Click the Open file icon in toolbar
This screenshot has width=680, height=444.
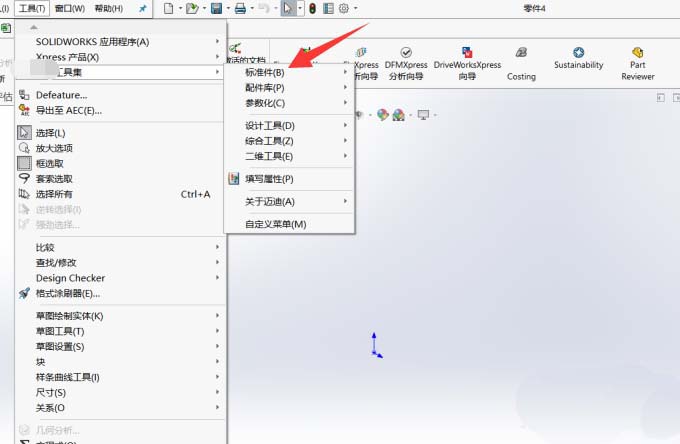192,8
